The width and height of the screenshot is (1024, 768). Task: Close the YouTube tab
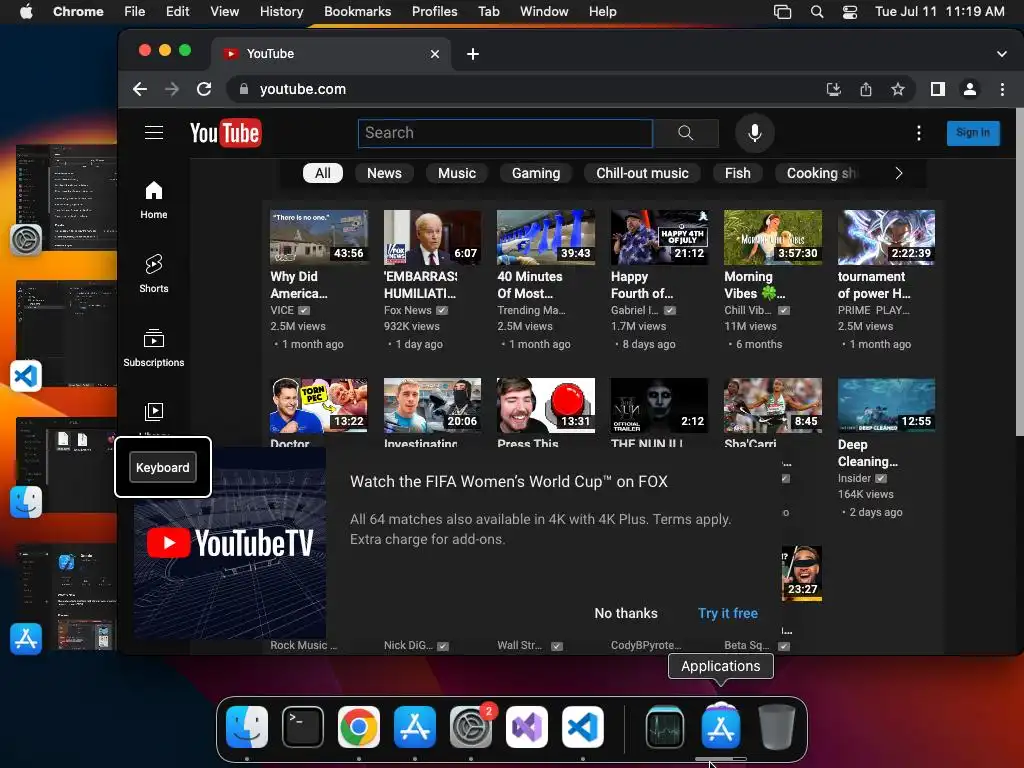pos(435,54)
